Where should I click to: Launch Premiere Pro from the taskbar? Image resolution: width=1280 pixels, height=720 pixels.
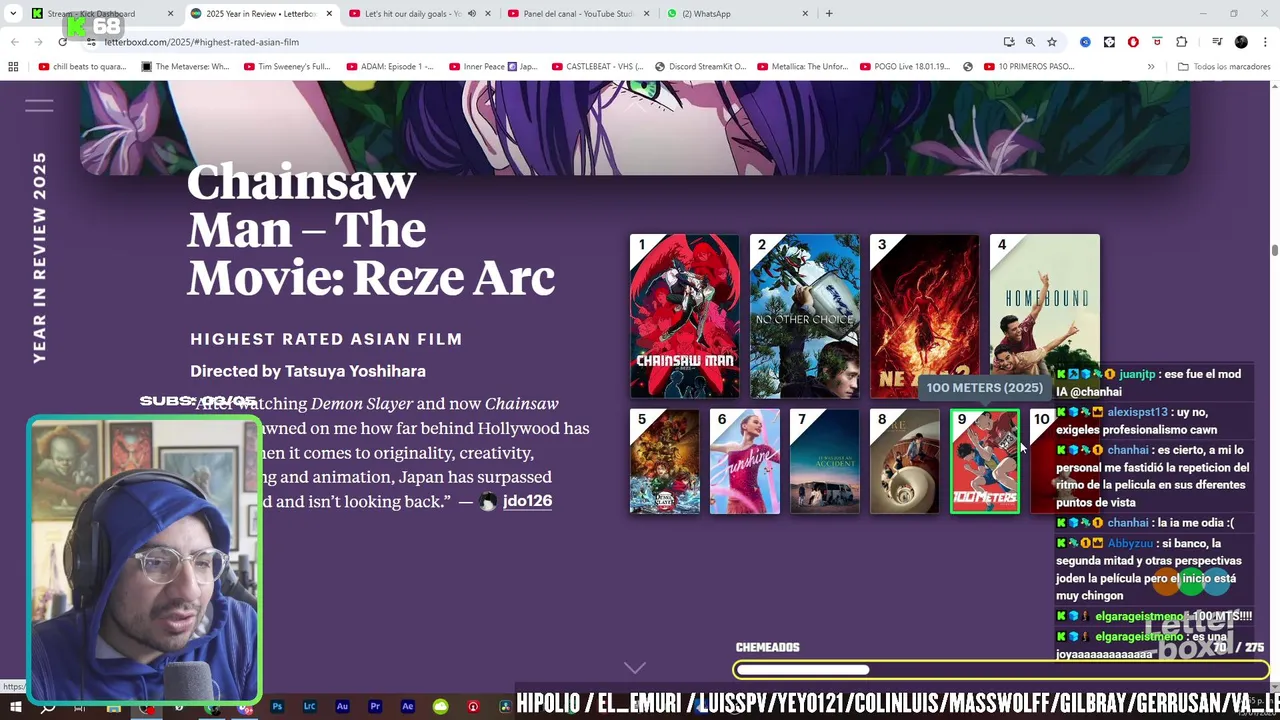pos(375,707)
